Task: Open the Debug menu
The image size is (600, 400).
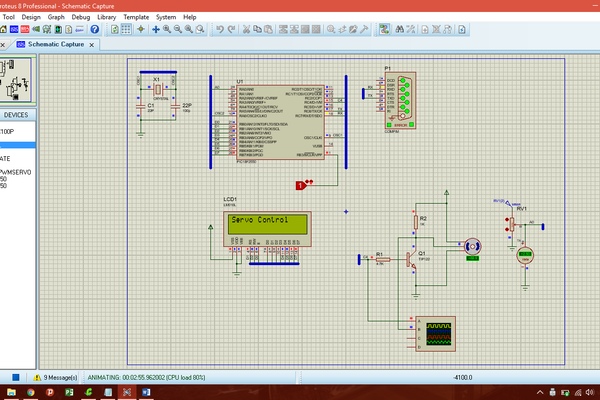Action: point(80,17)
